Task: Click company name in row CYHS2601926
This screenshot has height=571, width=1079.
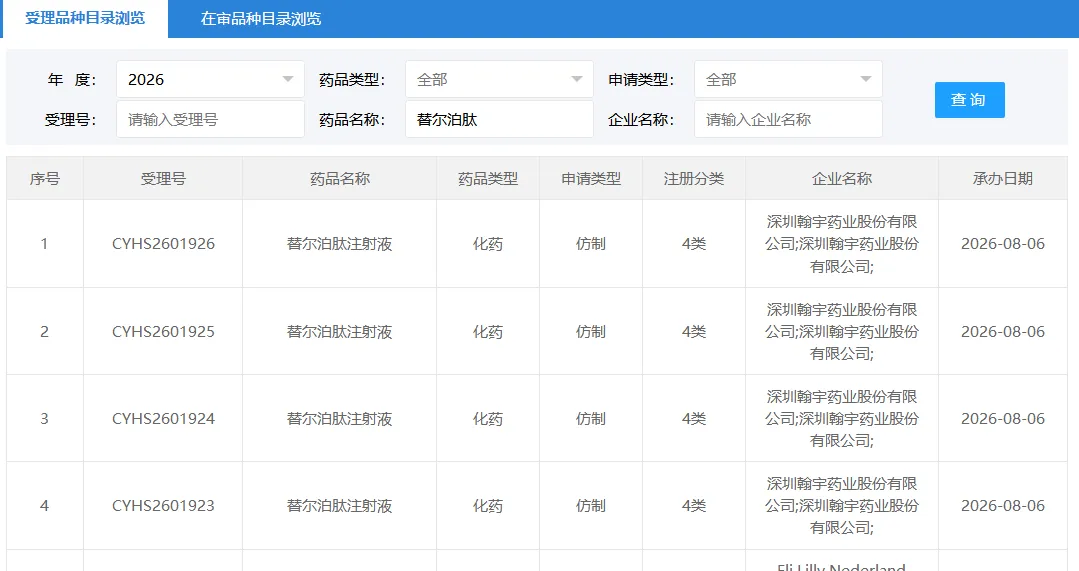Action: coord(842,244)
